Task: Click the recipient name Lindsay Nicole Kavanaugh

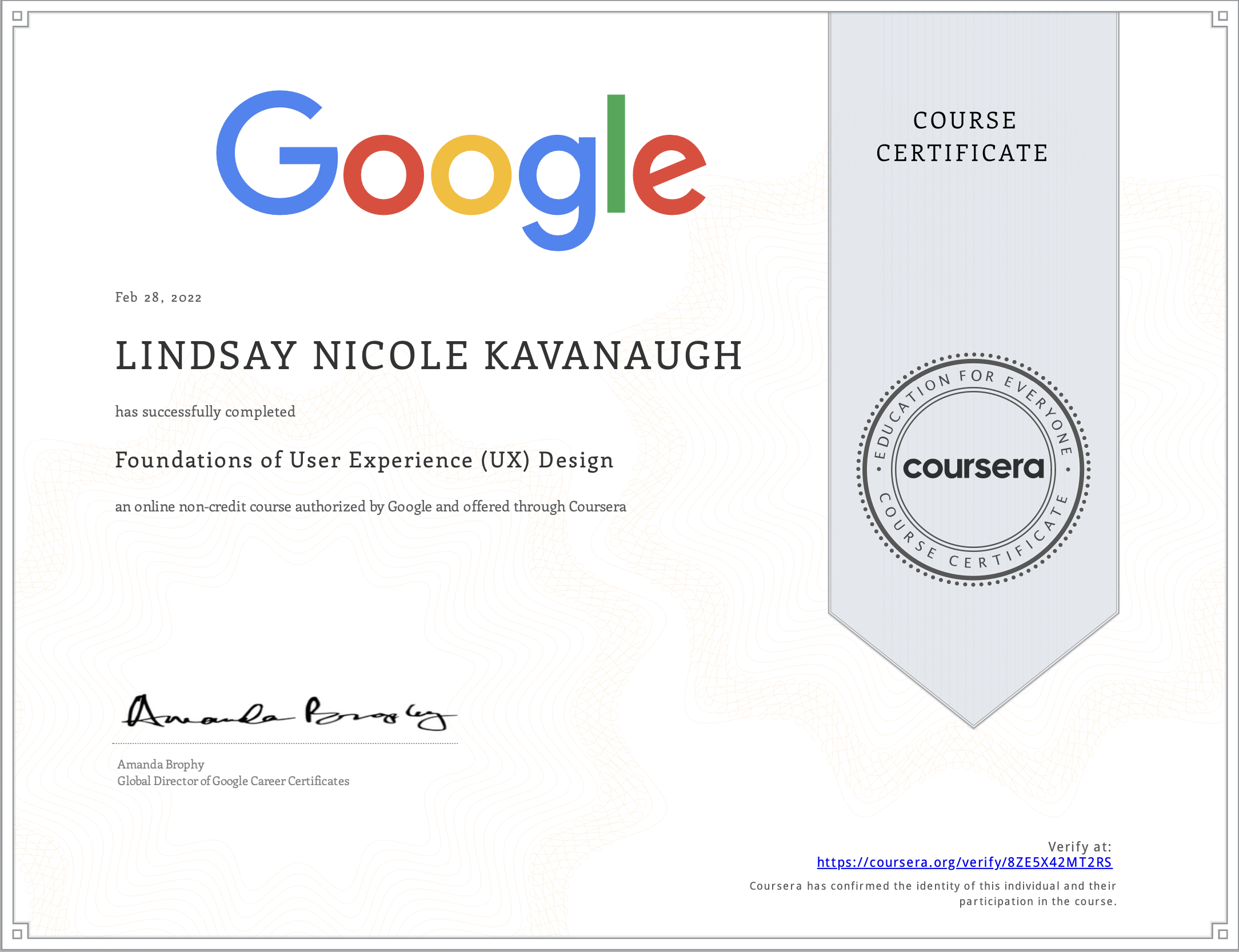Action: point(429,356)
